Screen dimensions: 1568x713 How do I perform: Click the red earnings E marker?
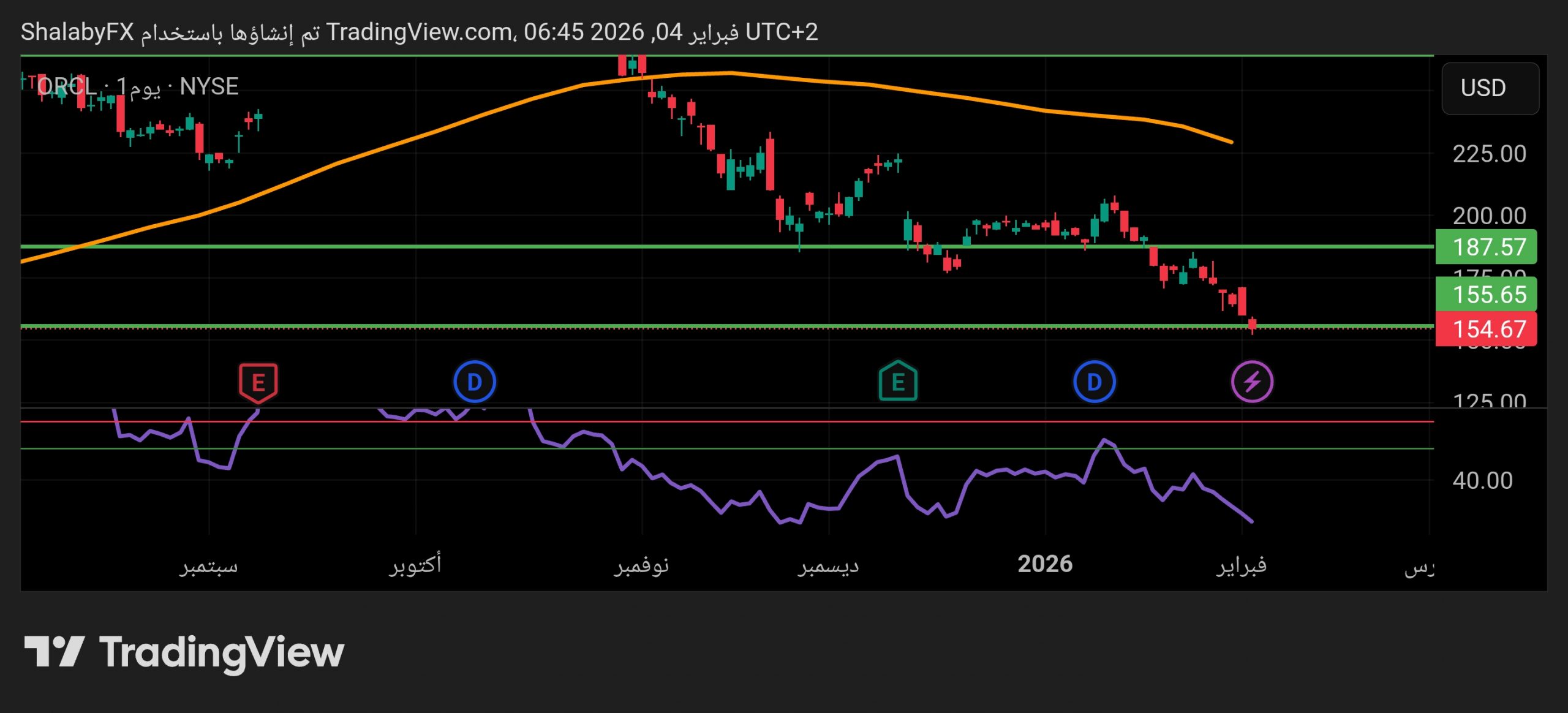click(258, 382)
